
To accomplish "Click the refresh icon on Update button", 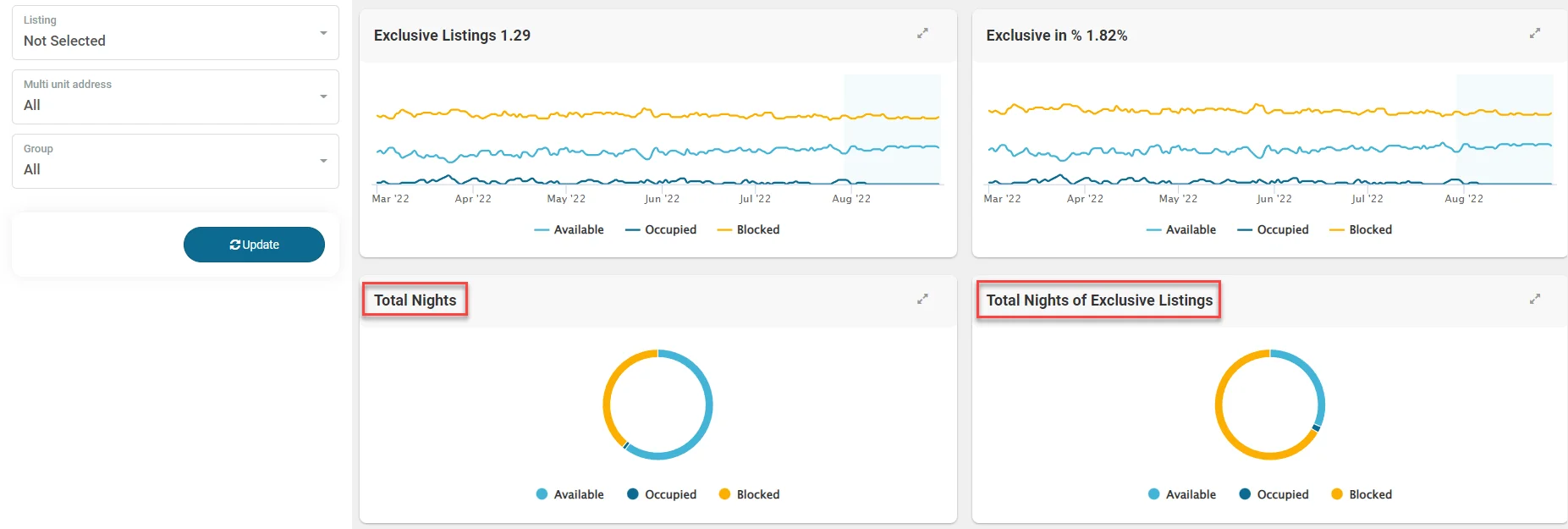I will point(235,245).
